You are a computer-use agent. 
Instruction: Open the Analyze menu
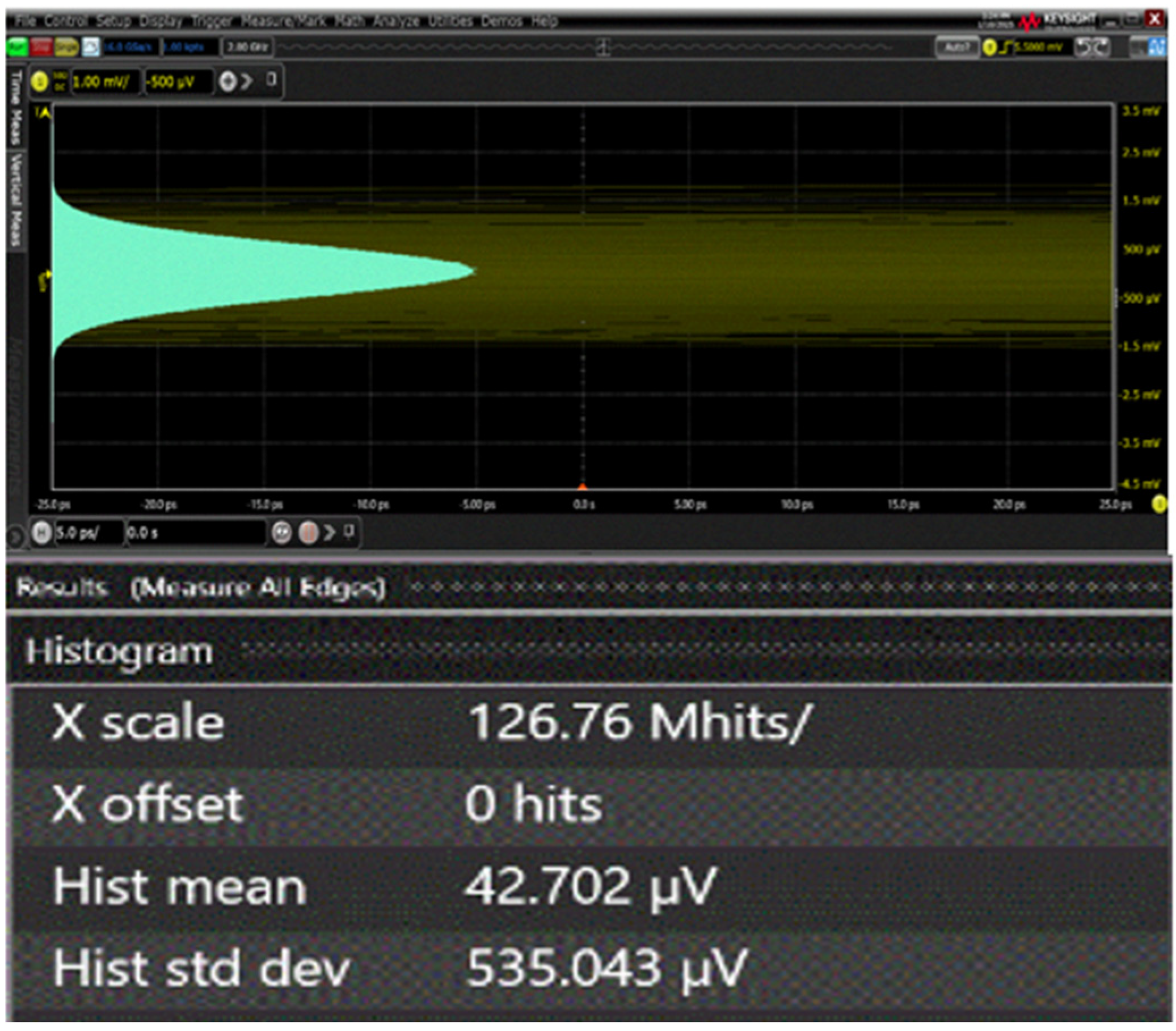(396, 22)
